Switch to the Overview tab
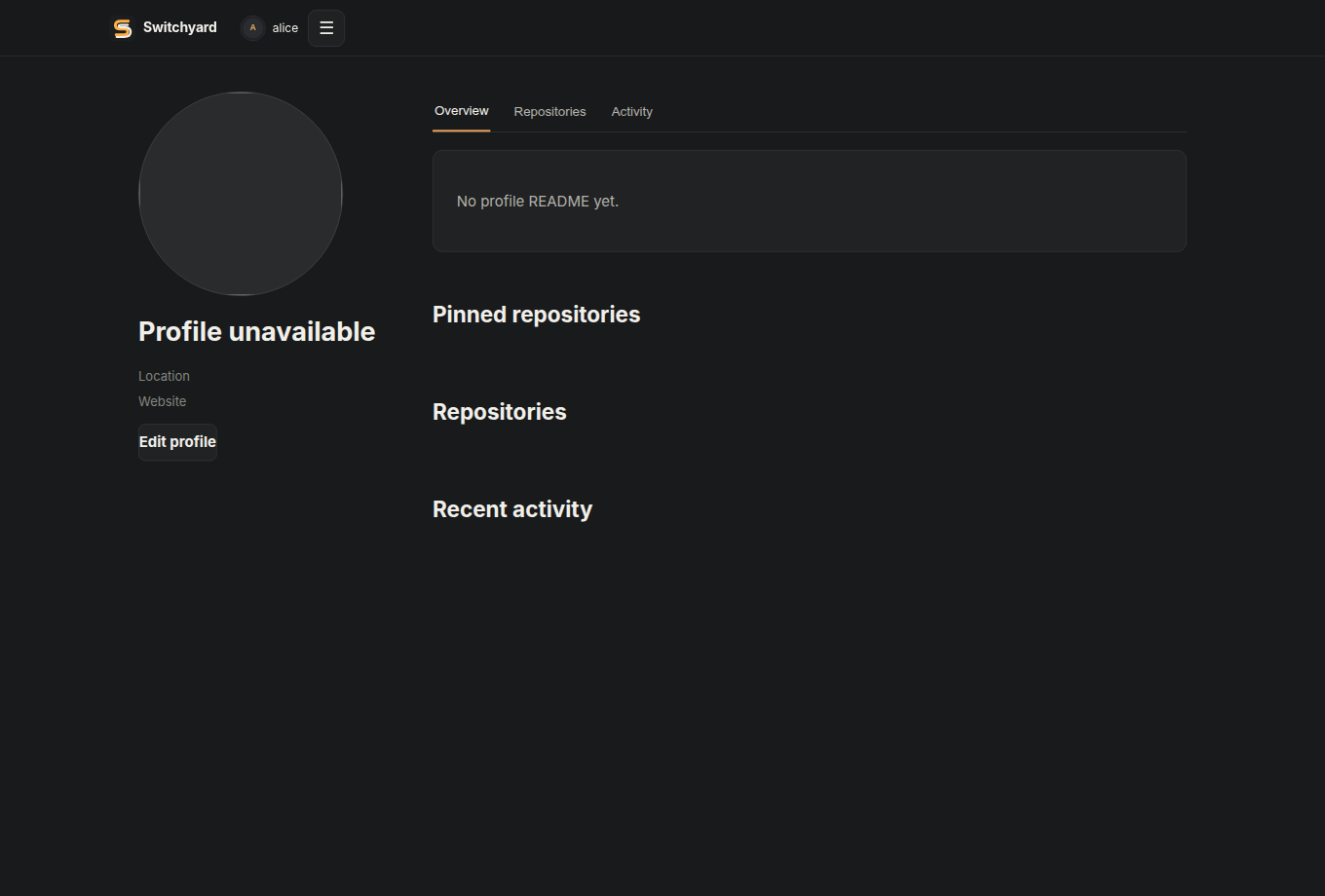1325x896 pixels. coord(462,111)
